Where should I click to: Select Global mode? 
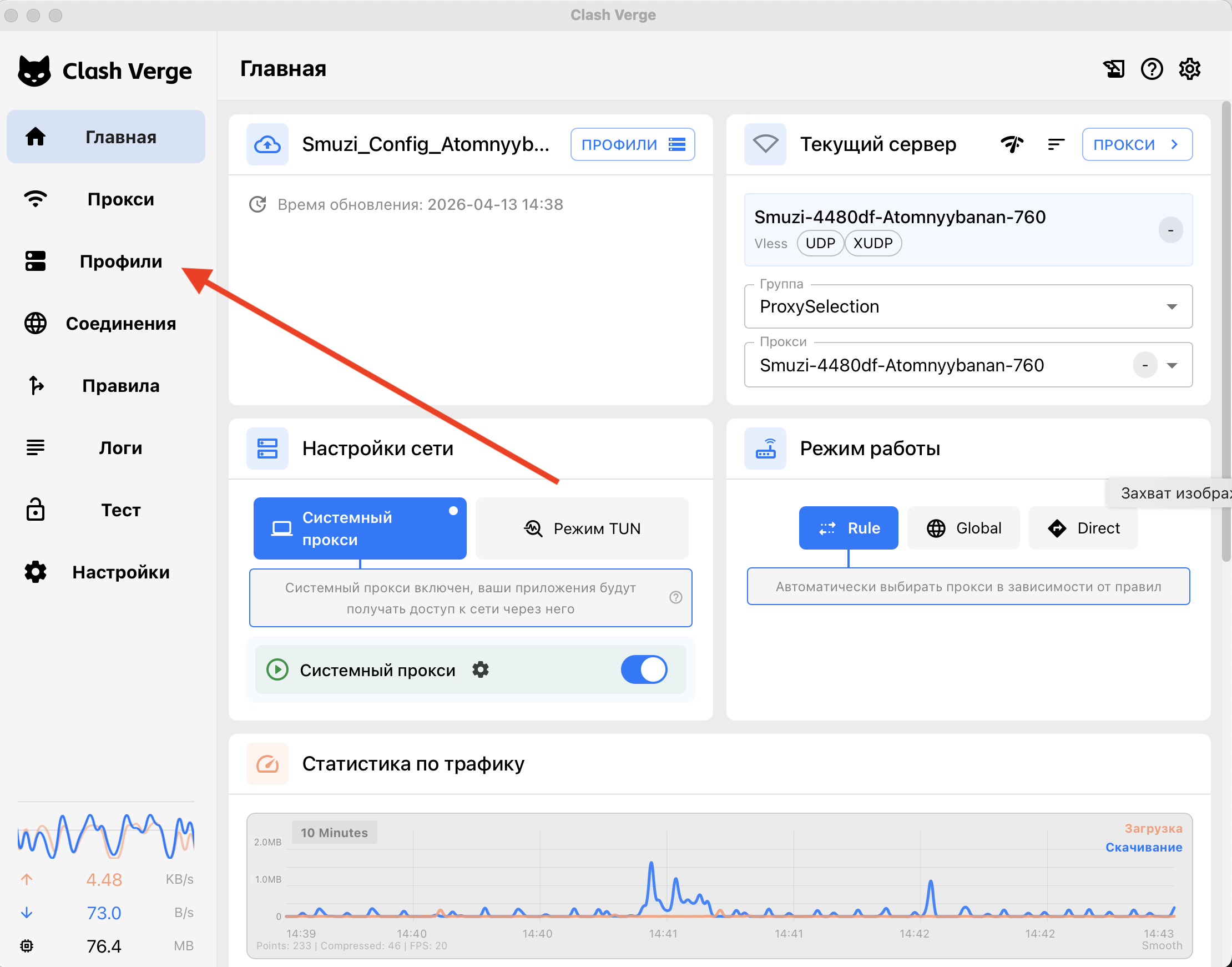pos(963,528)
